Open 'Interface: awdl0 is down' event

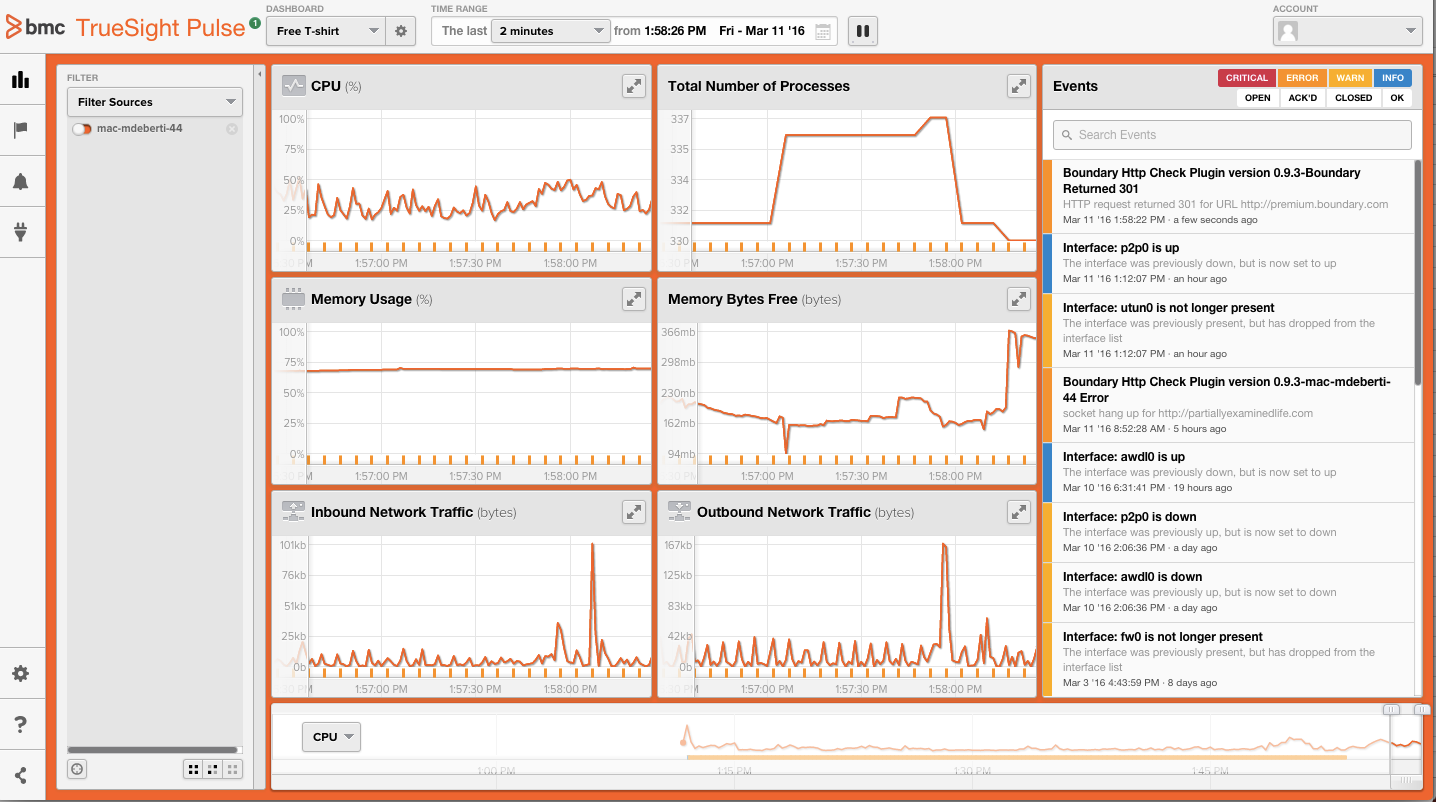1229,592
